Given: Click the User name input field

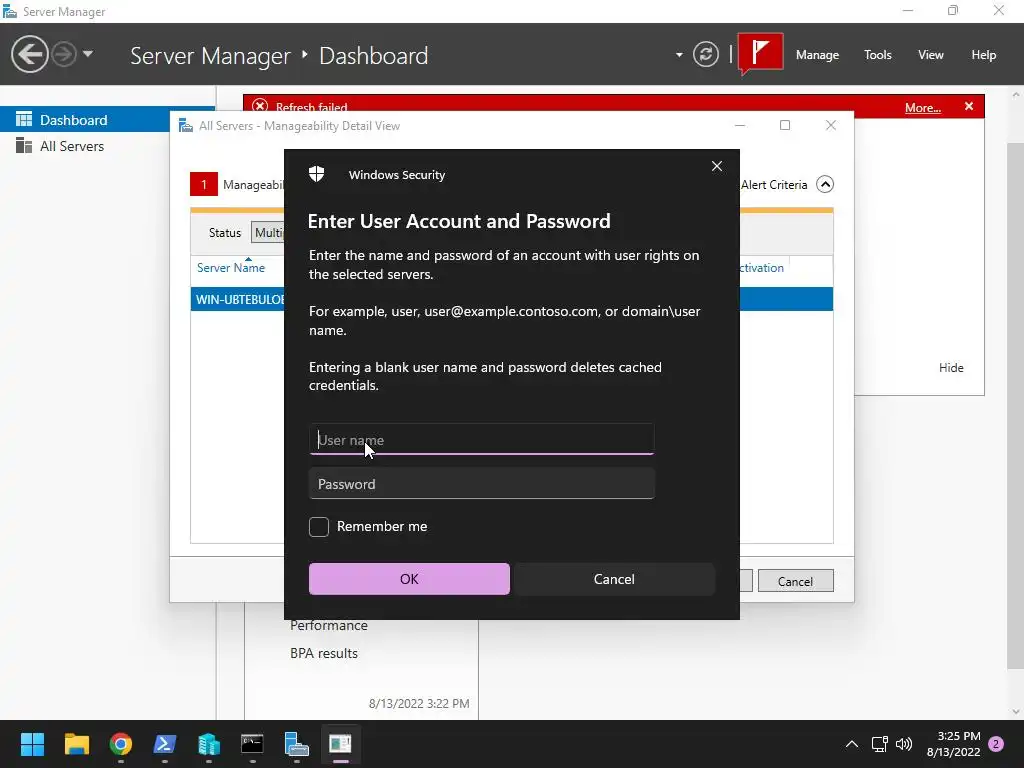Looking at the screenshot, I should tap(481, 439).
